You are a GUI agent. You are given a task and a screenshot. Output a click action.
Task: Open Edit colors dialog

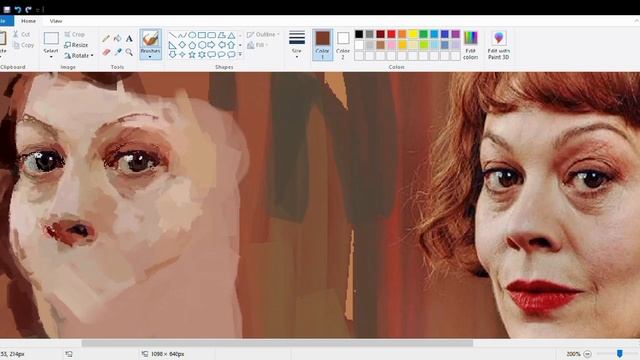point(470,45)
